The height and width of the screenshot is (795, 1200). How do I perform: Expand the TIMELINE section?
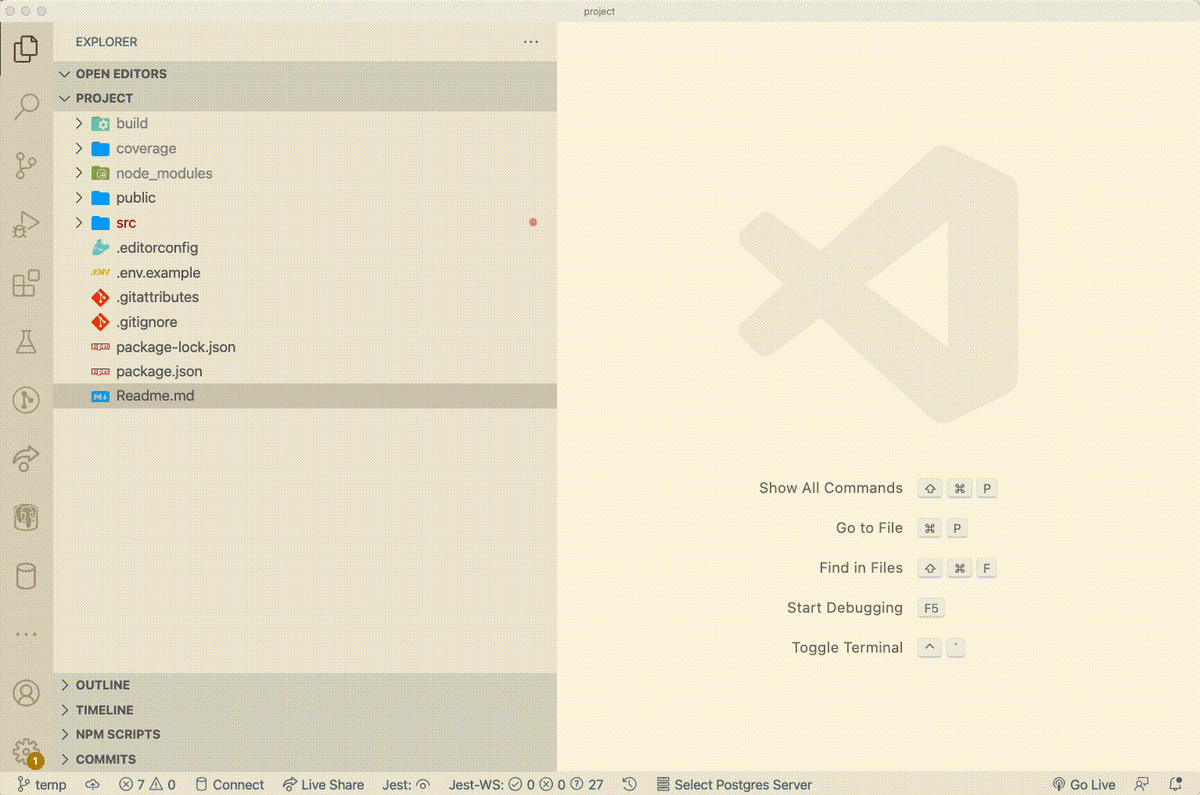(x=305, y=710)
